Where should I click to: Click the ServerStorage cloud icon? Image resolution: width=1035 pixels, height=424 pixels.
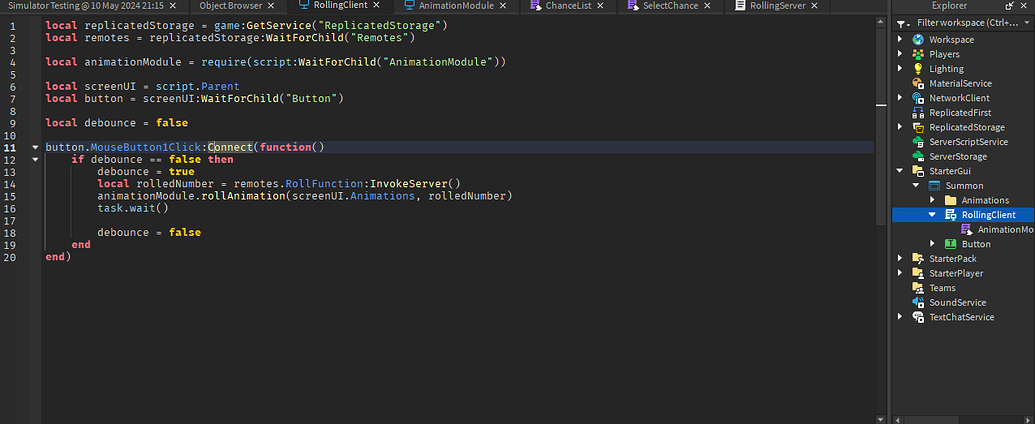[918, 157]
